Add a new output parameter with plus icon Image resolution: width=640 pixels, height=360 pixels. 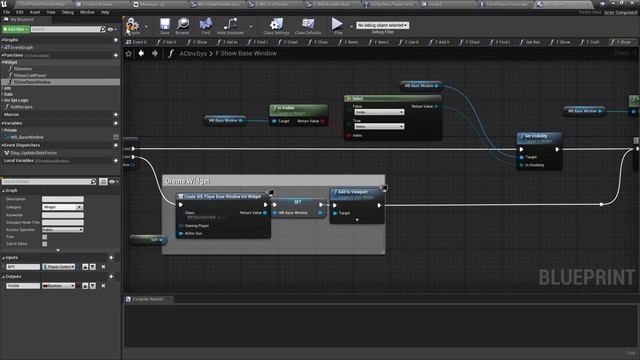tap(111, 277)
